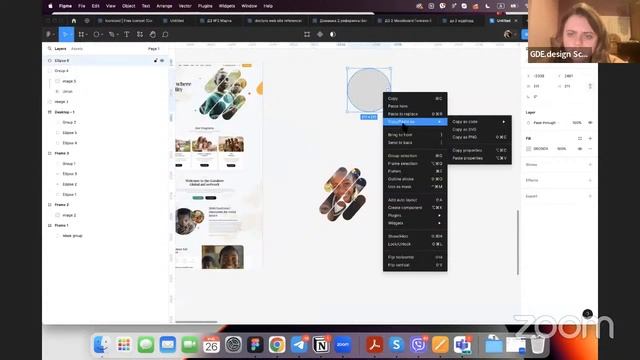Open the Resources tool in toolbar
640x360 pixels.
tap(140, 34)
